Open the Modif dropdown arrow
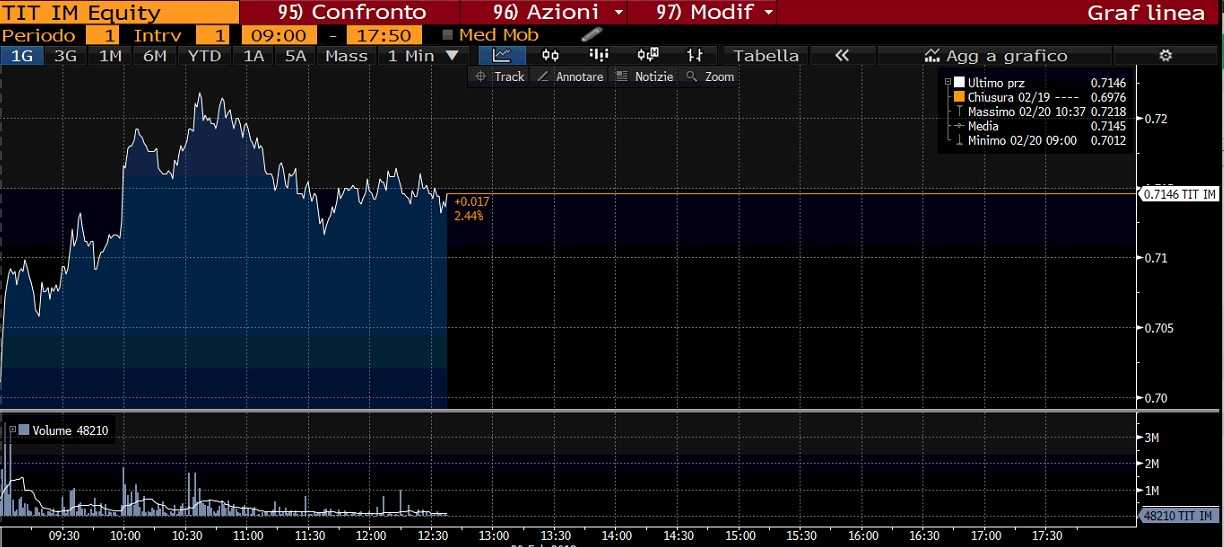The height and width of the screenshot is (547, 1224). 768,13
